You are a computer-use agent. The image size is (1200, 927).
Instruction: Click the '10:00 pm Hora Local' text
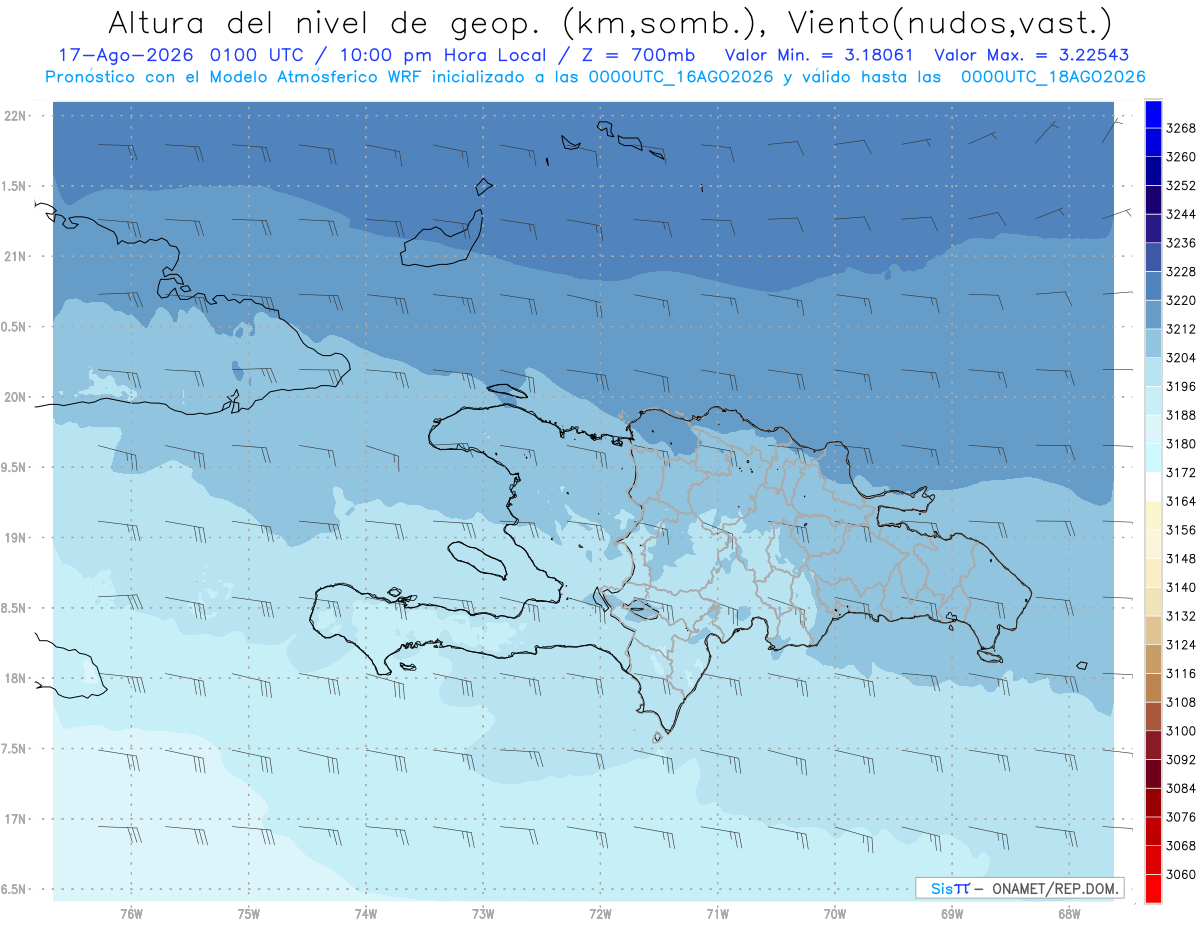pyautogui.click(x=442, y=56)
